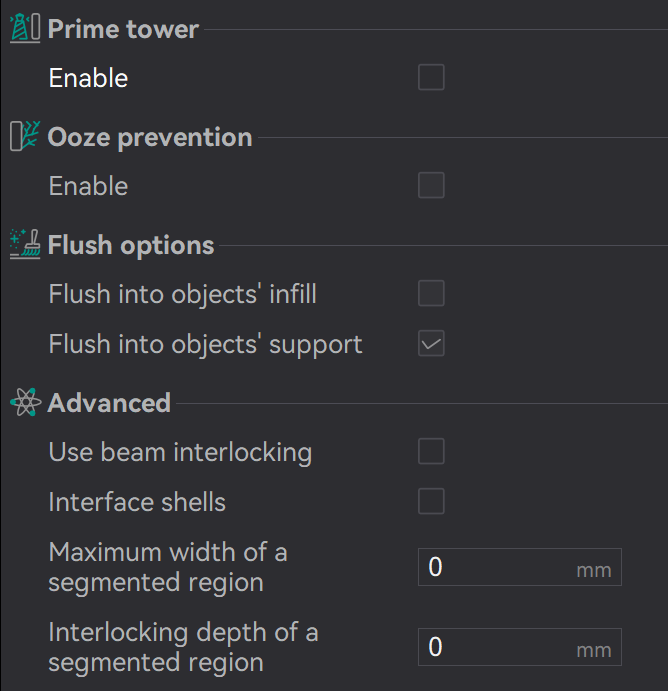Focus the Maximum width segmented region field
This screenshot has width=668, height=691.
coord(495,567)
